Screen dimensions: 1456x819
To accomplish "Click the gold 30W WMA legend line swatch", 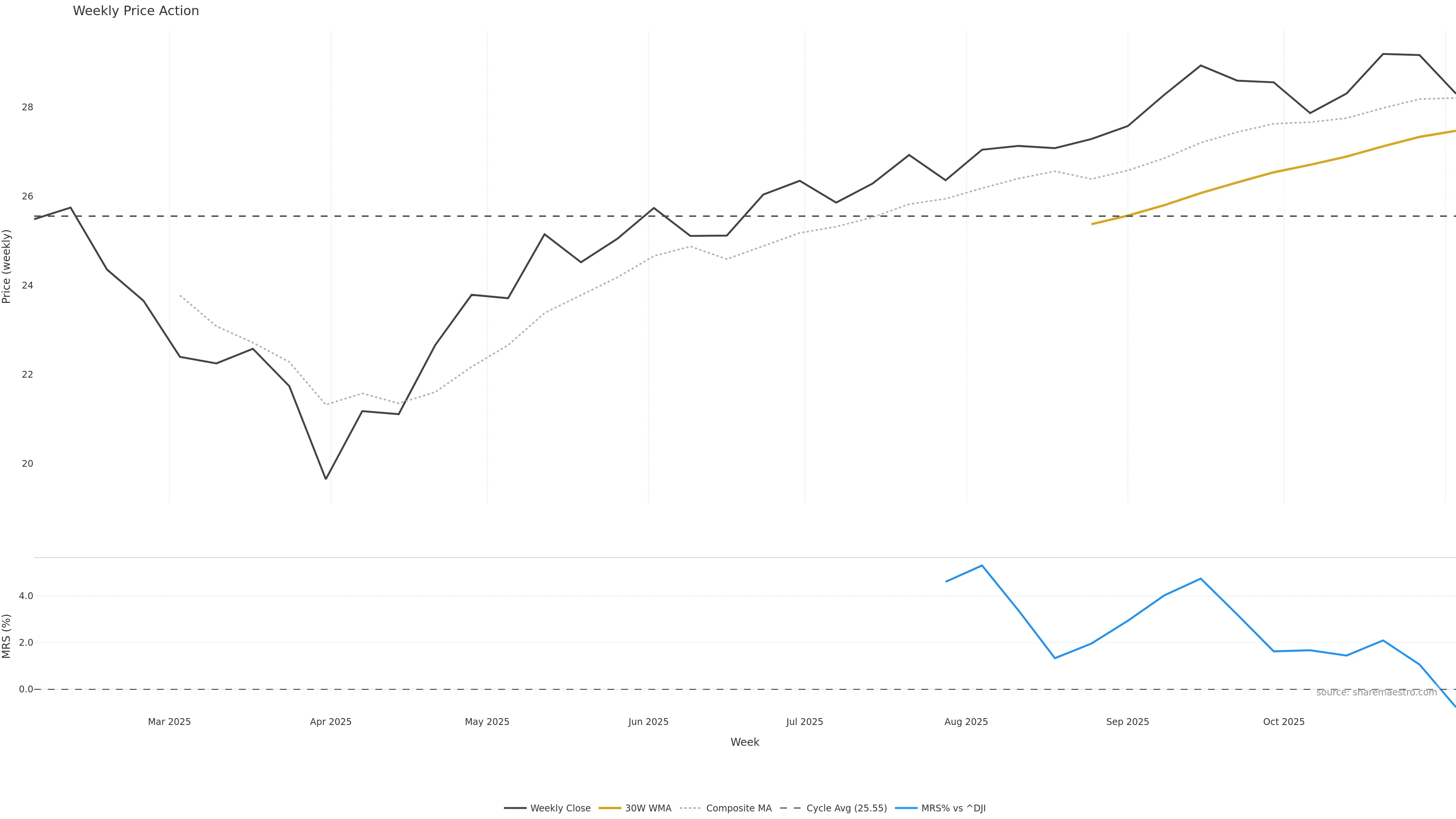I will pos(610,808).
